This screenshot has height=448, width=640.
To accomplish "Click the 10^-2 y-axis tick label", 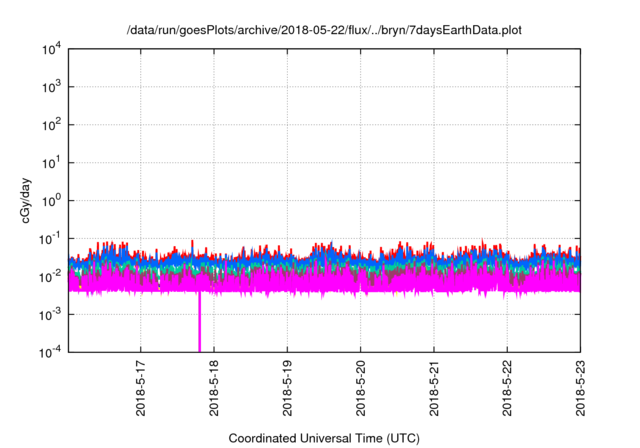I will coord(50,277).
